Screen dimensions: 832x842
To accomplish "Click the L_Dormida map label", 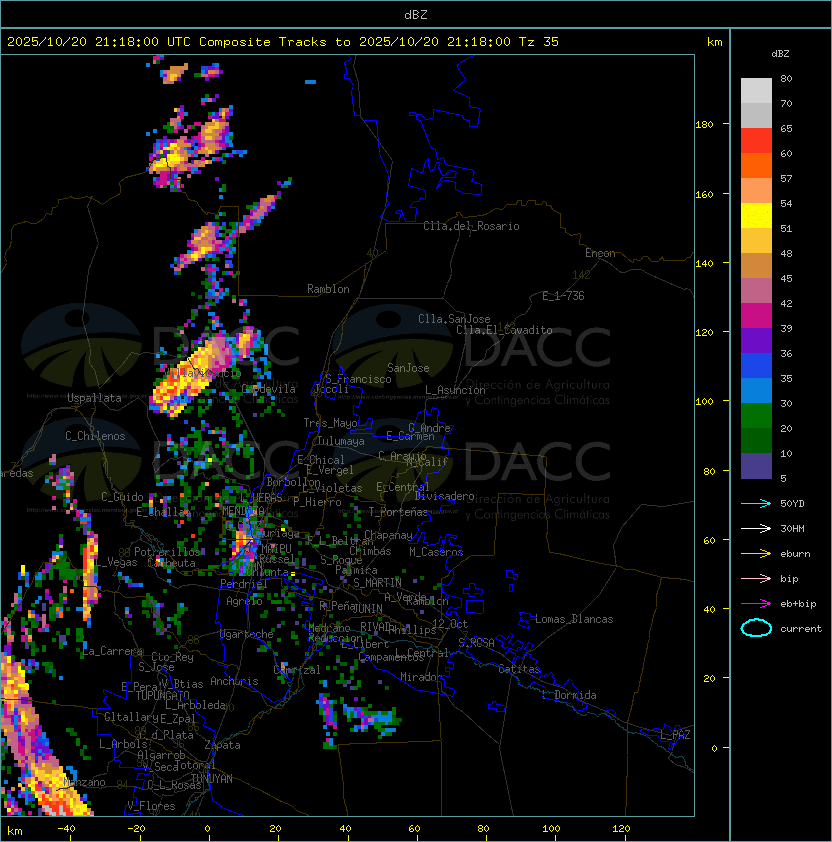I will [569, 695].
